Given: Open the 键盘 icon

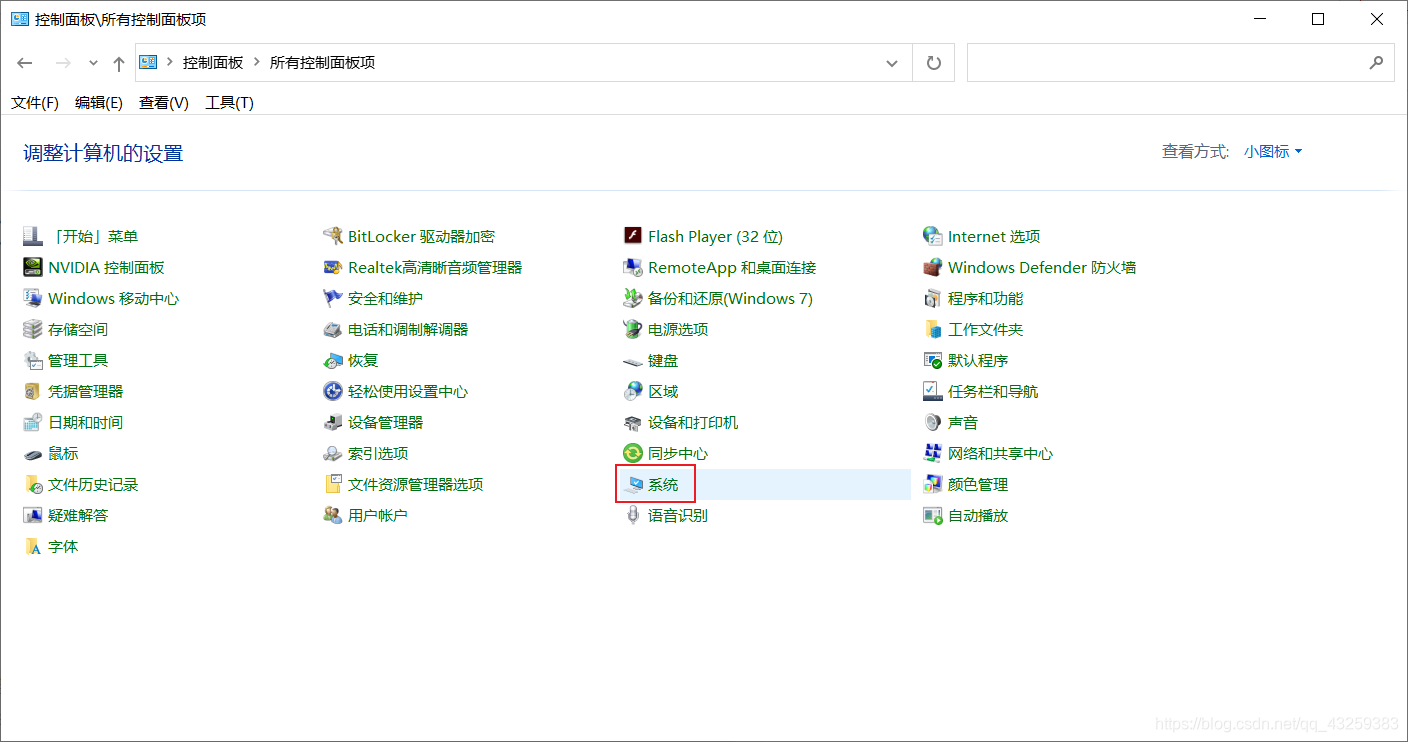Looking at the screenshot, I should [632, 360].
